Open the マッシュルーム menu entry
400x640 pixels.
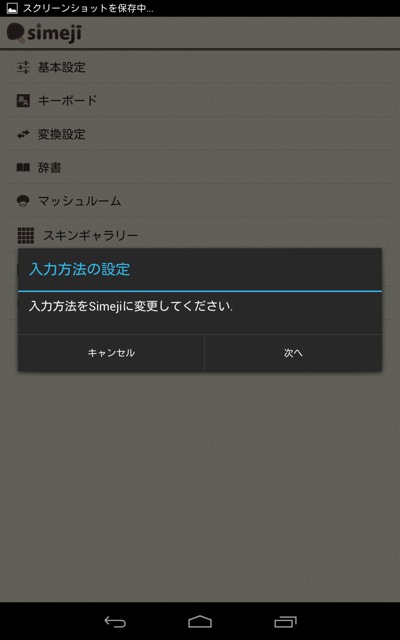click(200, 201)
